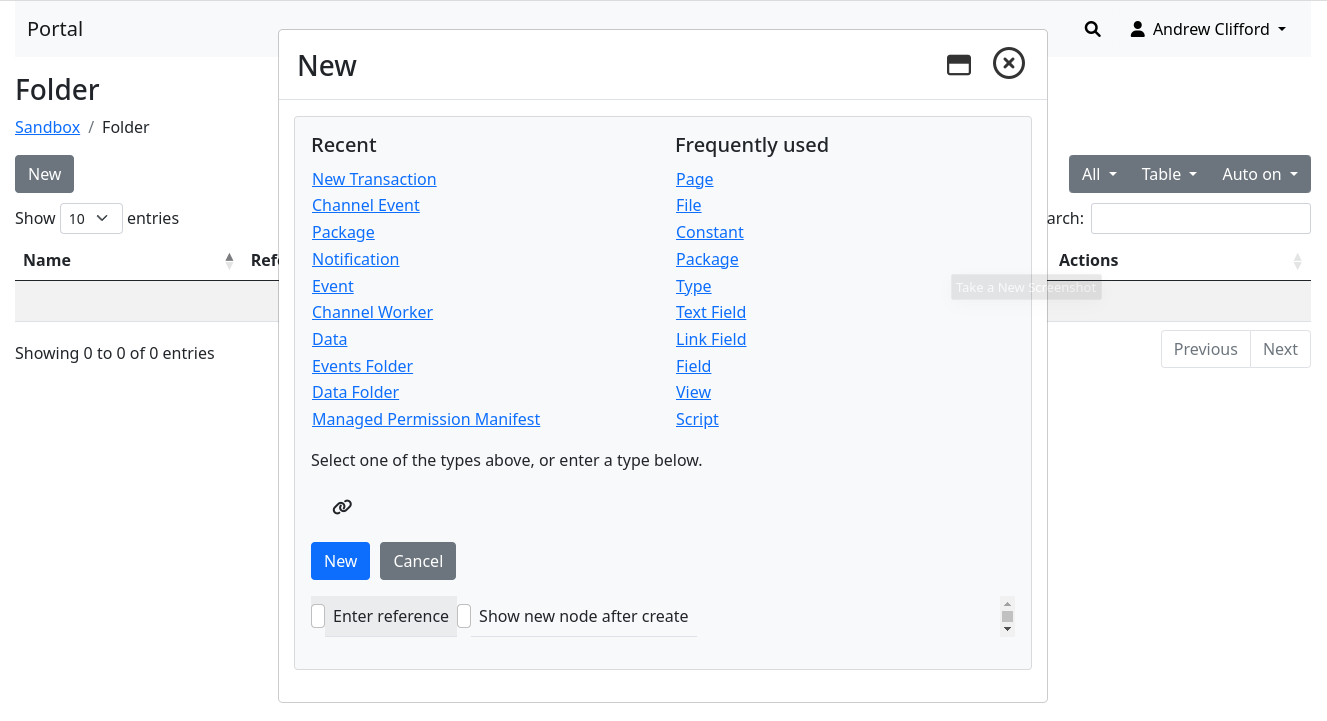
Task: Open the Table dropdown
Action: pos(1168,173)
